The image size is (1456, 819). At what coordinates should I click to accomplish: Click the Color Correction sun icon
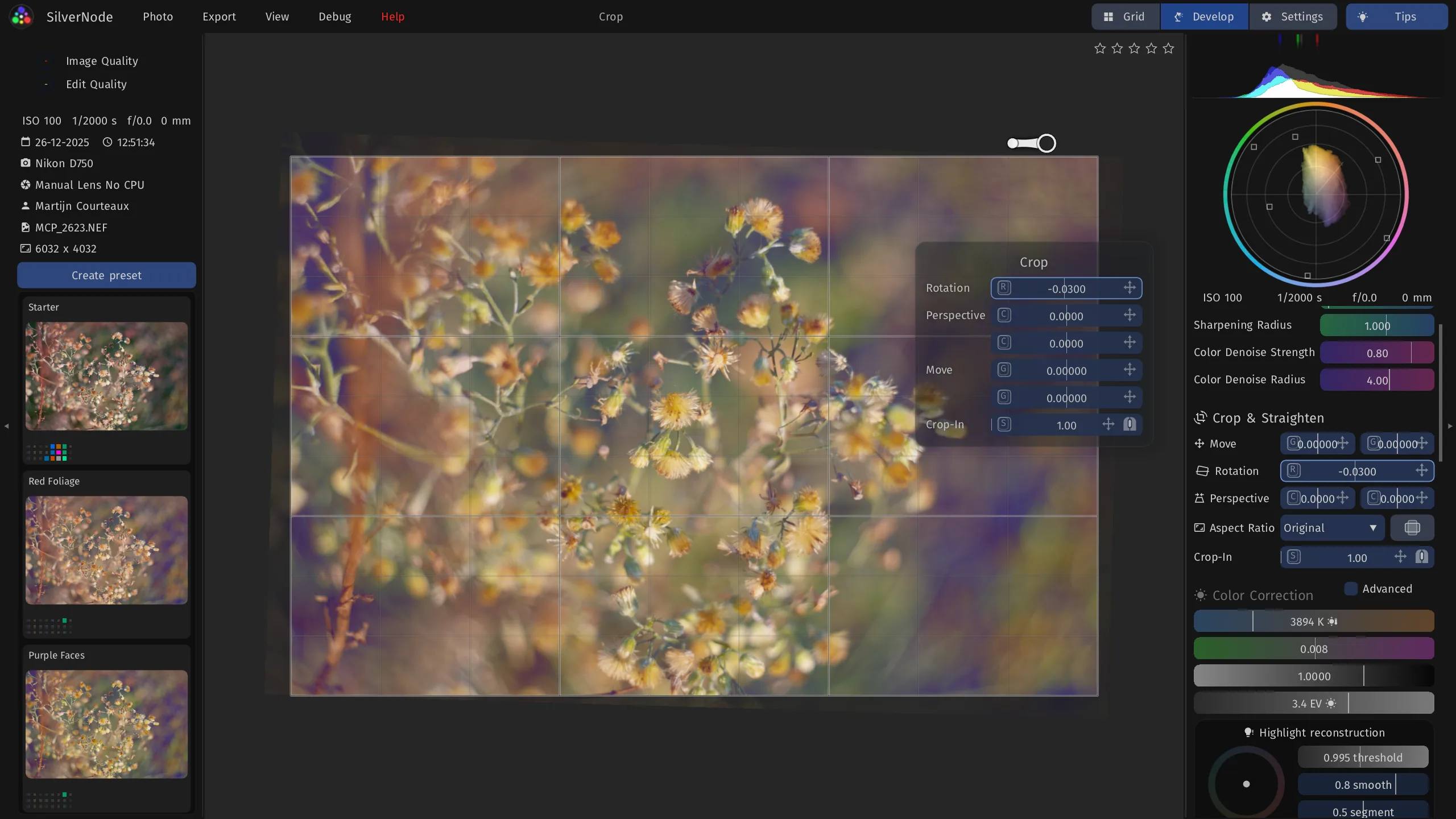click(x=1200, y=595)
